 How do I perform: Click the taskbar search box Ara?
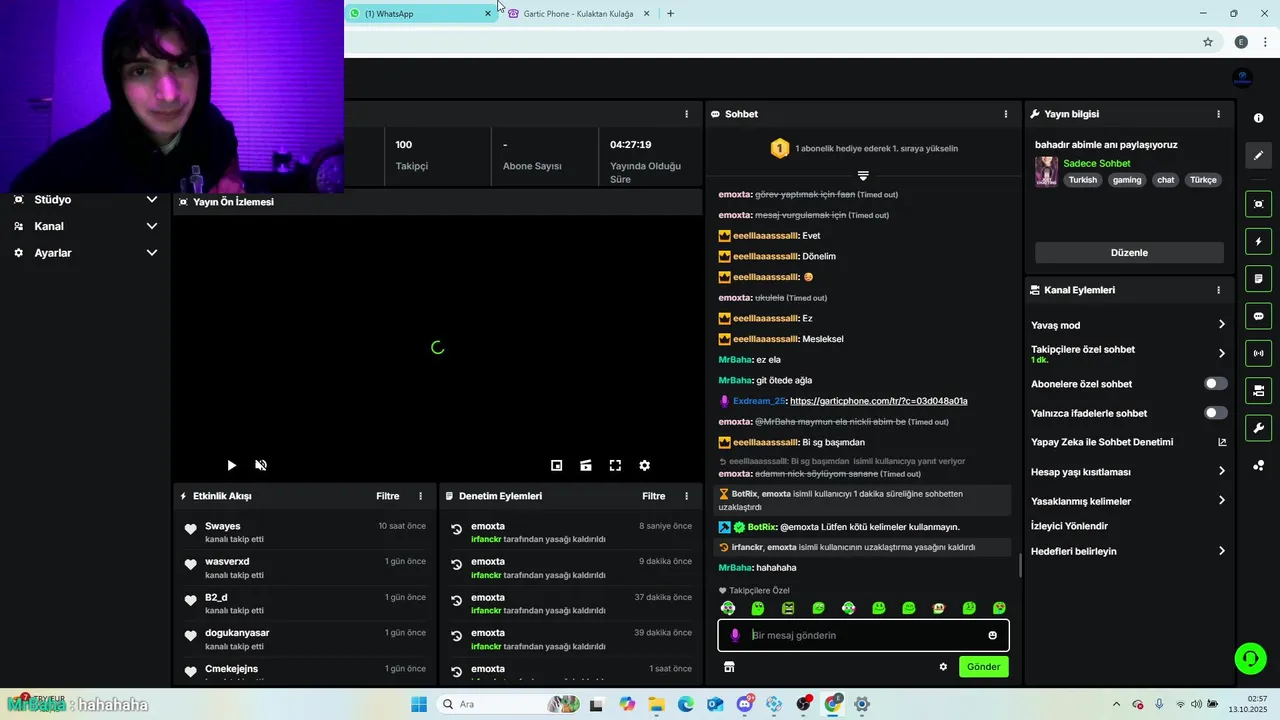pyautogui.click(x=509, y=704)
